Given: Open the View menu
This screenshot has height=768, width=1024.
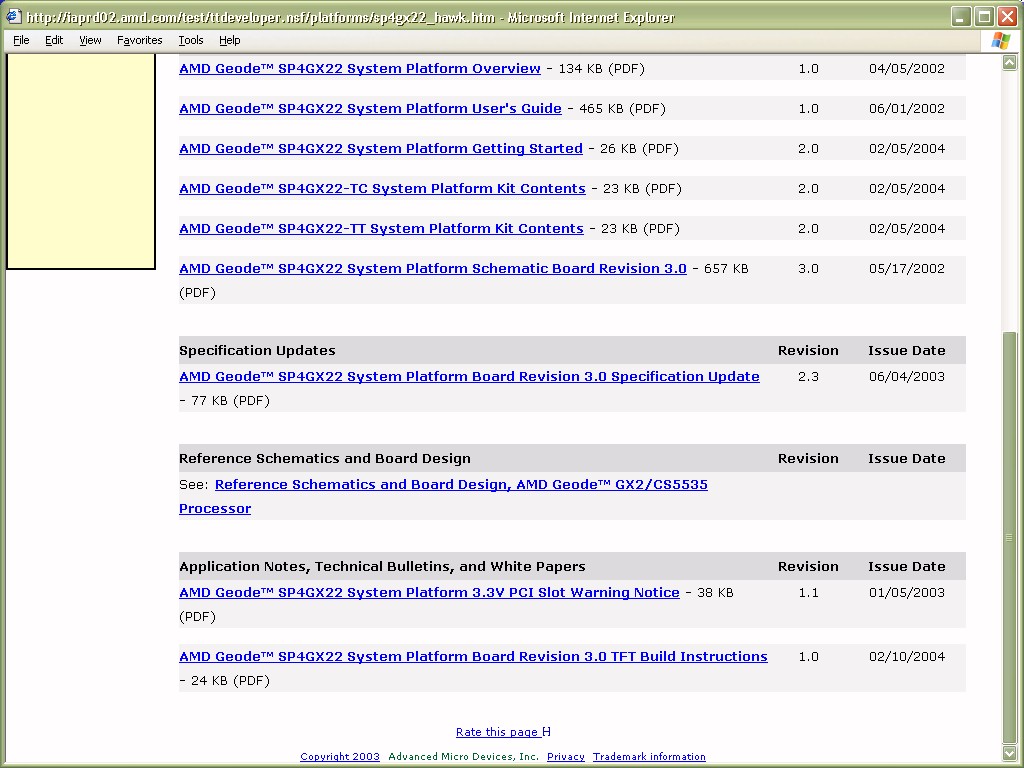Looking at the screenshot, I should (x=90, y=40).
